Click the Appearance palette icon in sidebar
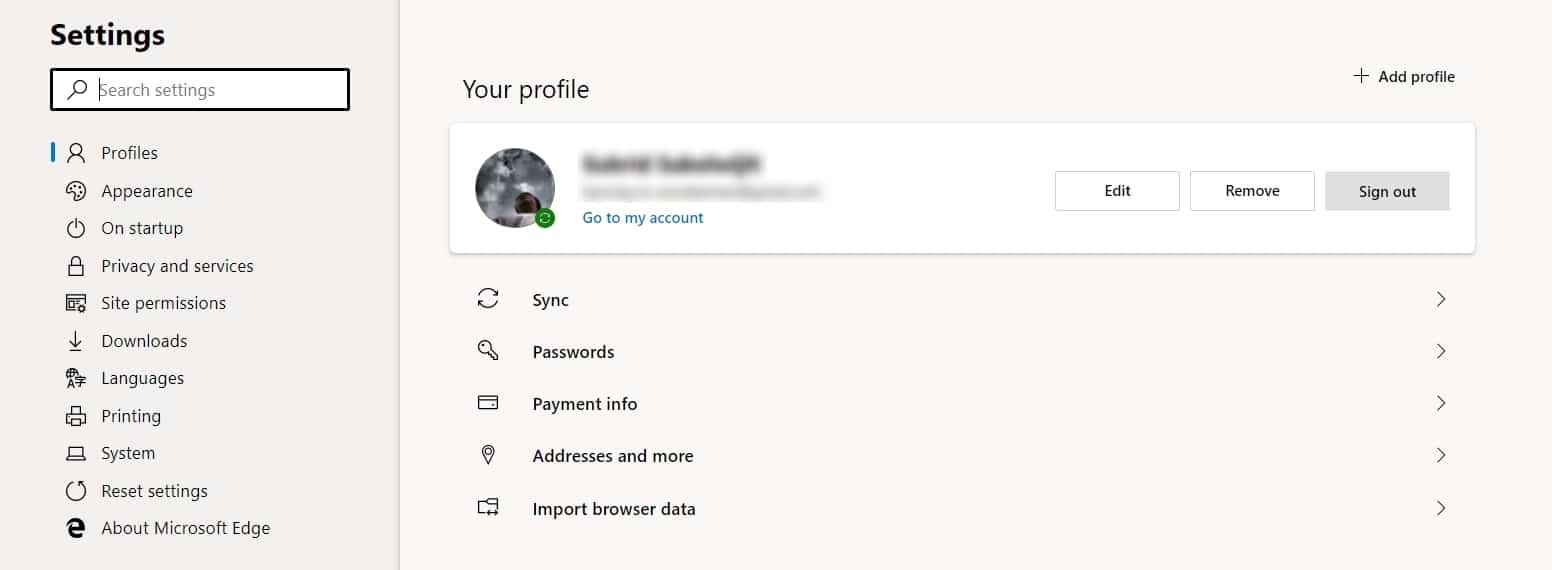1552x570 pixels. pyautogui.click(x=76, y=191)
